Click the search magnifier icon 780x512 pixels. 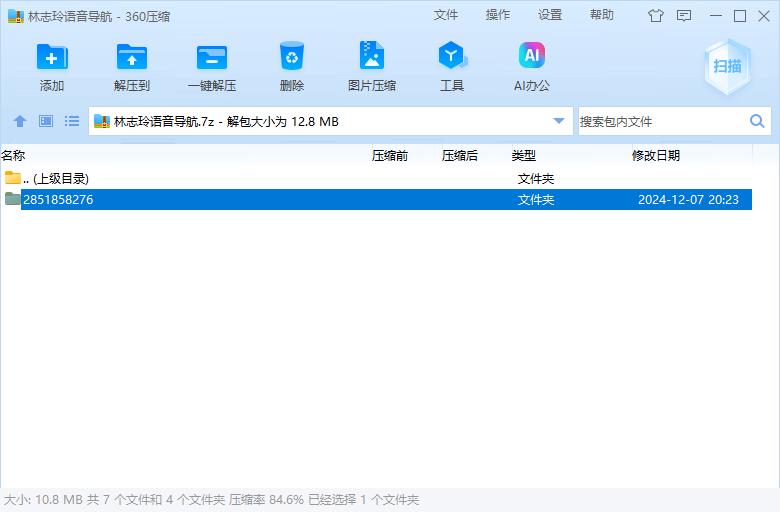tap(757, 121)
